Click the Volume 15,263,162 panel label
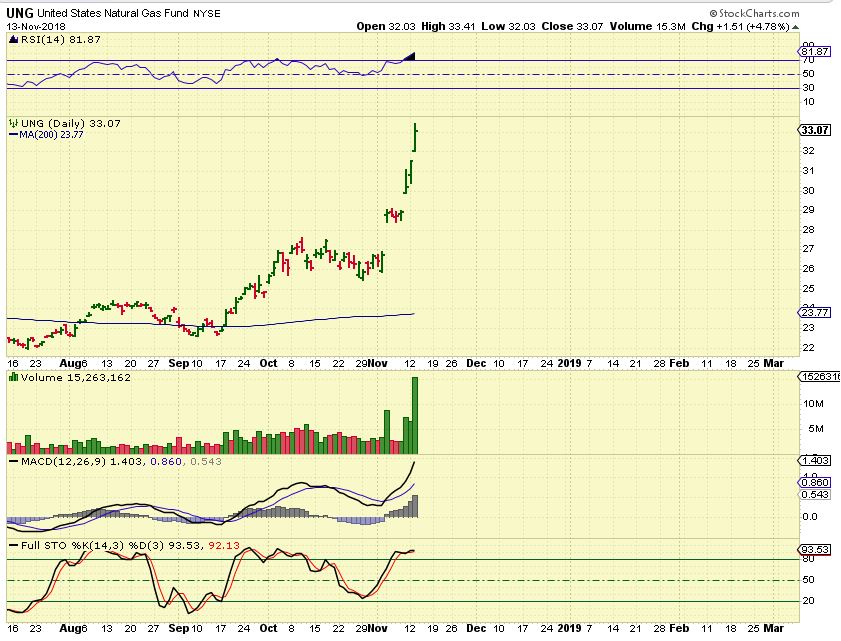 click(x=76, y=378)
